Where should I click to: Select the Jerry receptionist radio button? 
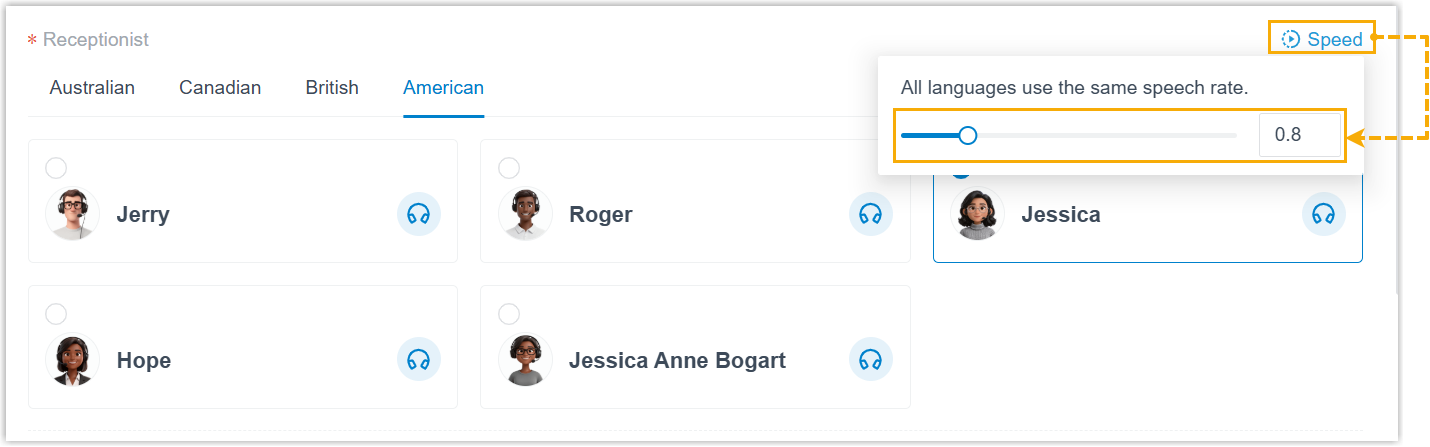[57, 168]
